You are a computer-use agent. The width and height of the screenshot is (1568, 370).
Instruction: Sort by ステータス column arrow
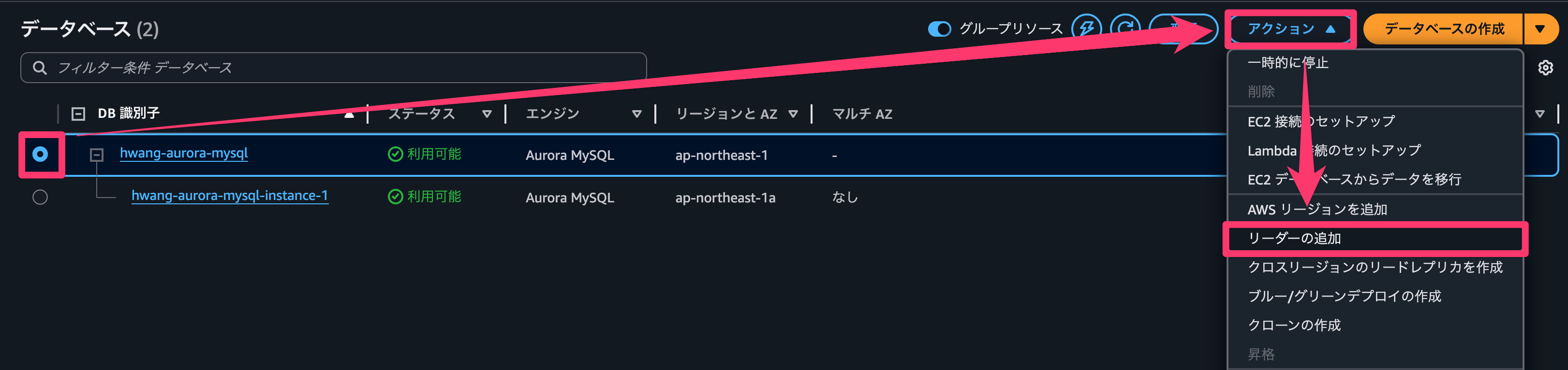pyautogui.click(x=487, y=114)
